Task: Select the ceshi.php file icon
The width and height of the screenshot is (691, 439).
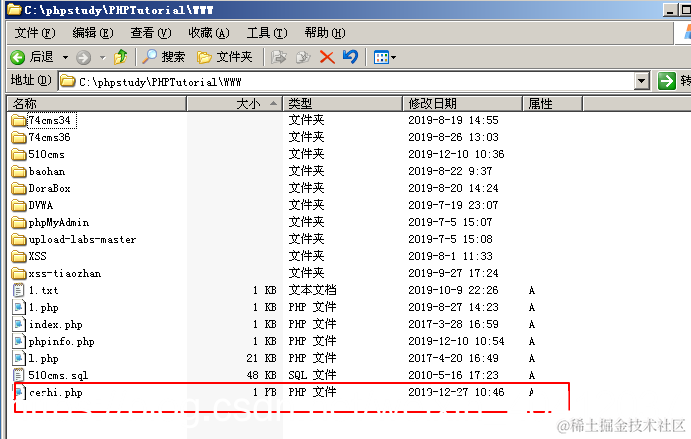Action: 19,392
